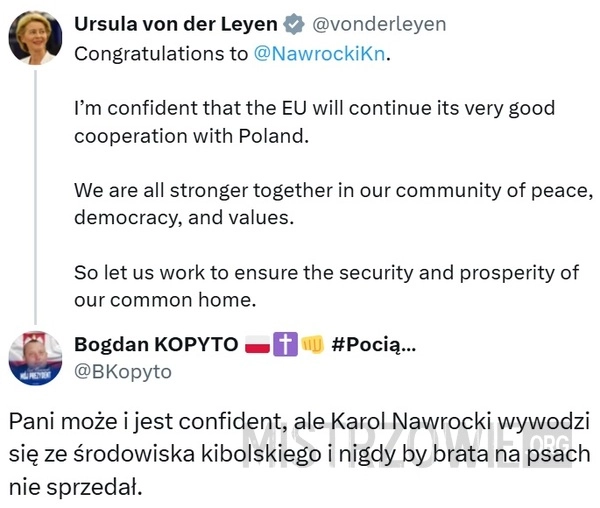Click the 'Congratulations to' tweet text
Image resolution: width=600 pixels, height=508 pixels.
click(x=161, y=54)
